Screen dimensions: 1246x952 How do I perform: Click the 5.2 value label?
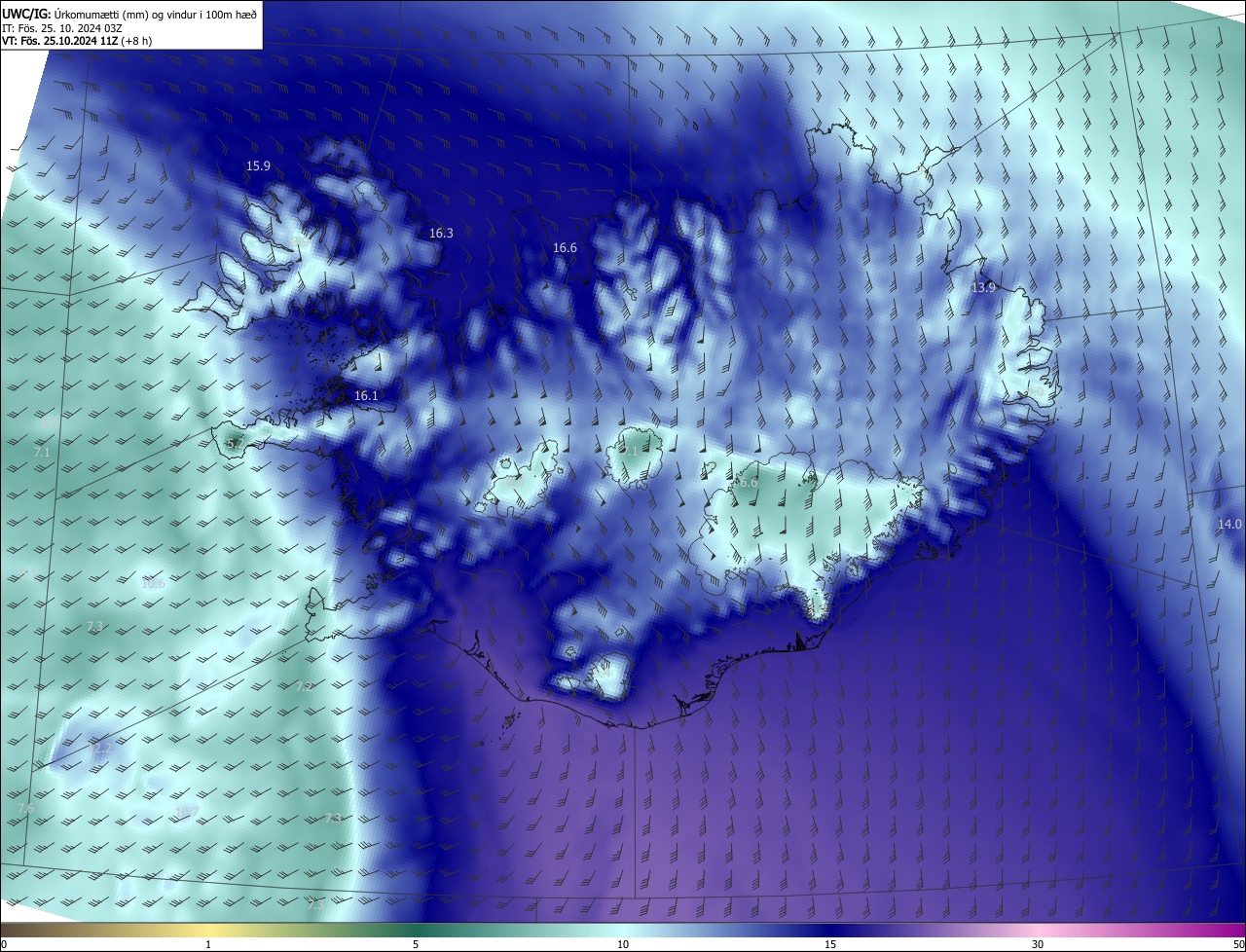(x=235, y=444)
